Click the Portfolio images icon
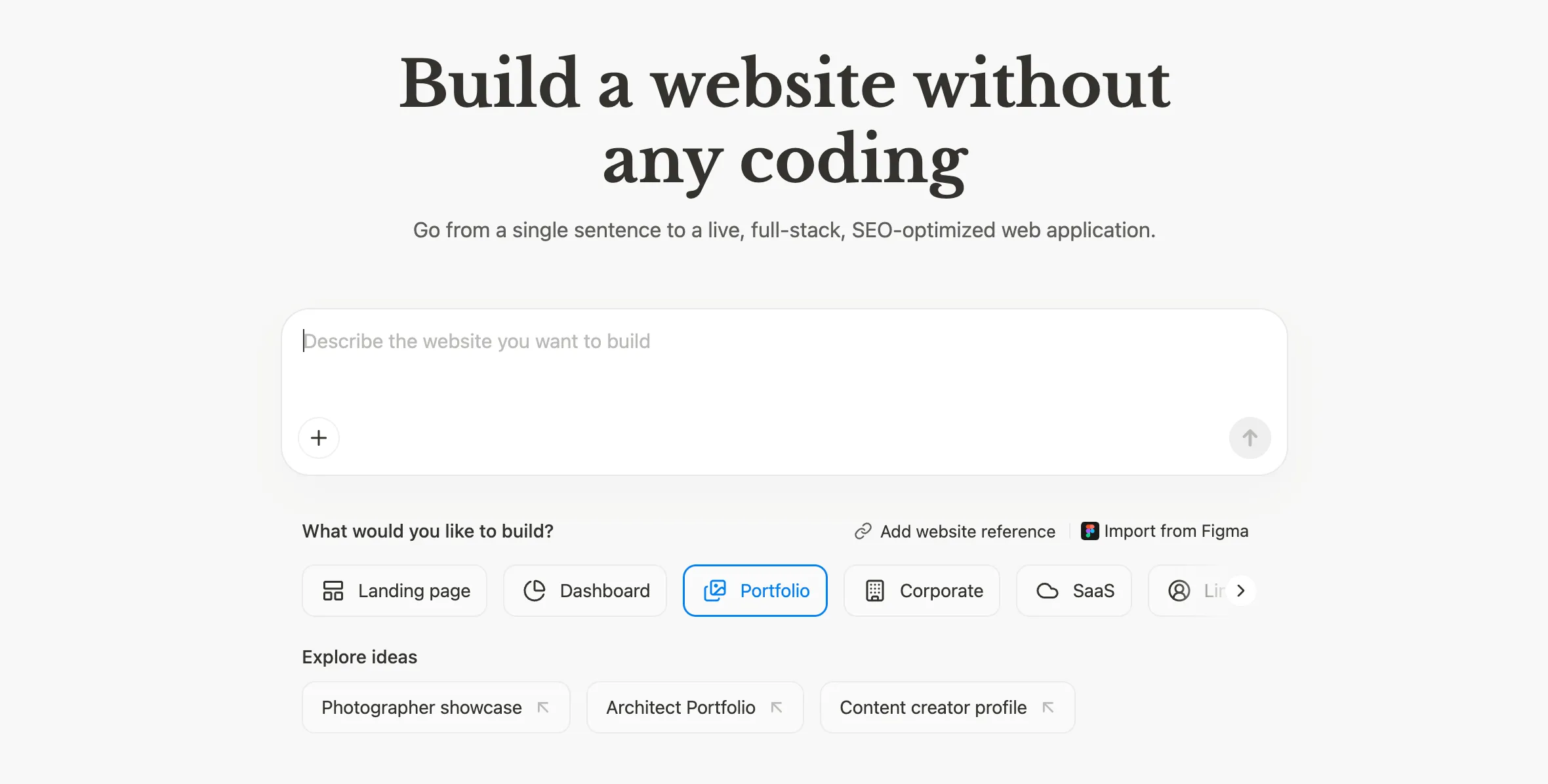The height and width of the screenshot is (784, 1548). click(715, 591)
